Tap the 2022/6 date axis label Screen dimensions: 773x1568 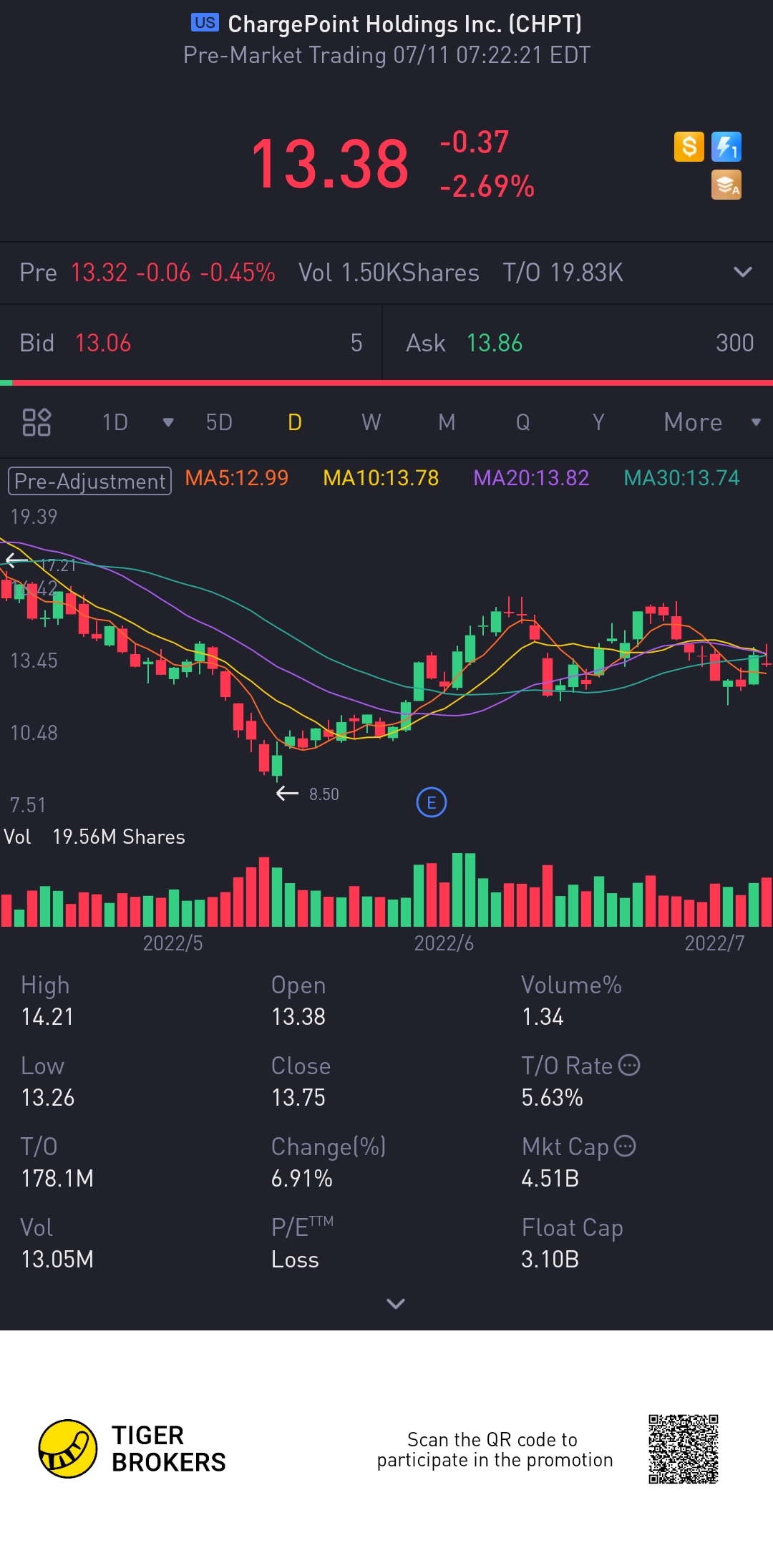(444, 943)
